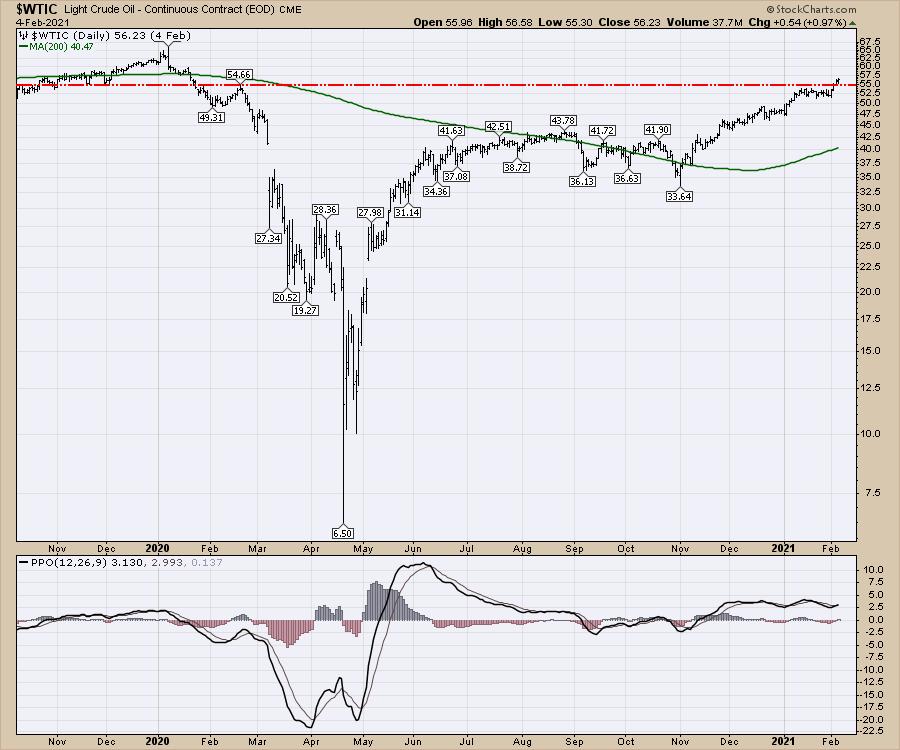Click the 54.66 peak price label
The image size is (900, 750).
click(x=239, y=74)
